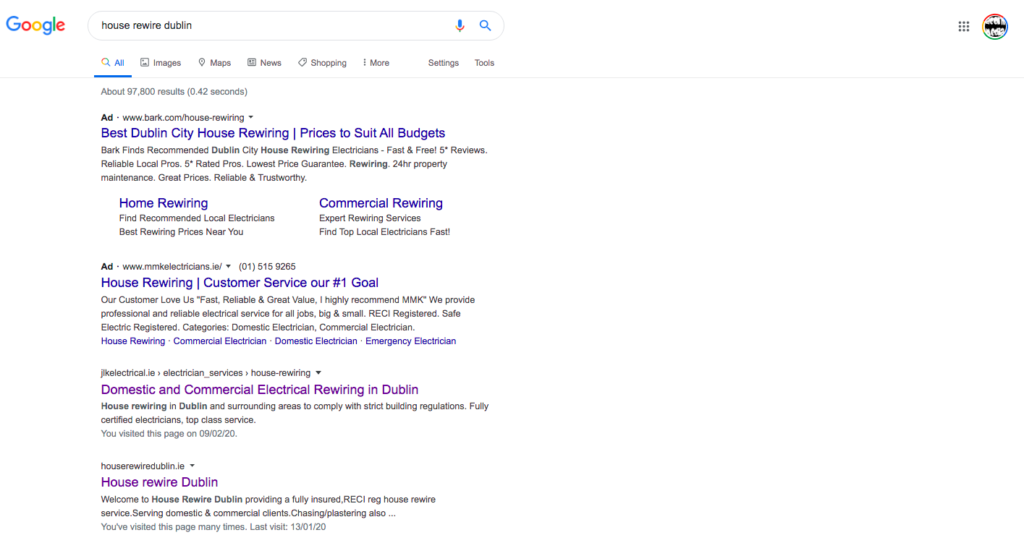
Task: Open Emergency Electrician sitelink
Action: (411, 341)
